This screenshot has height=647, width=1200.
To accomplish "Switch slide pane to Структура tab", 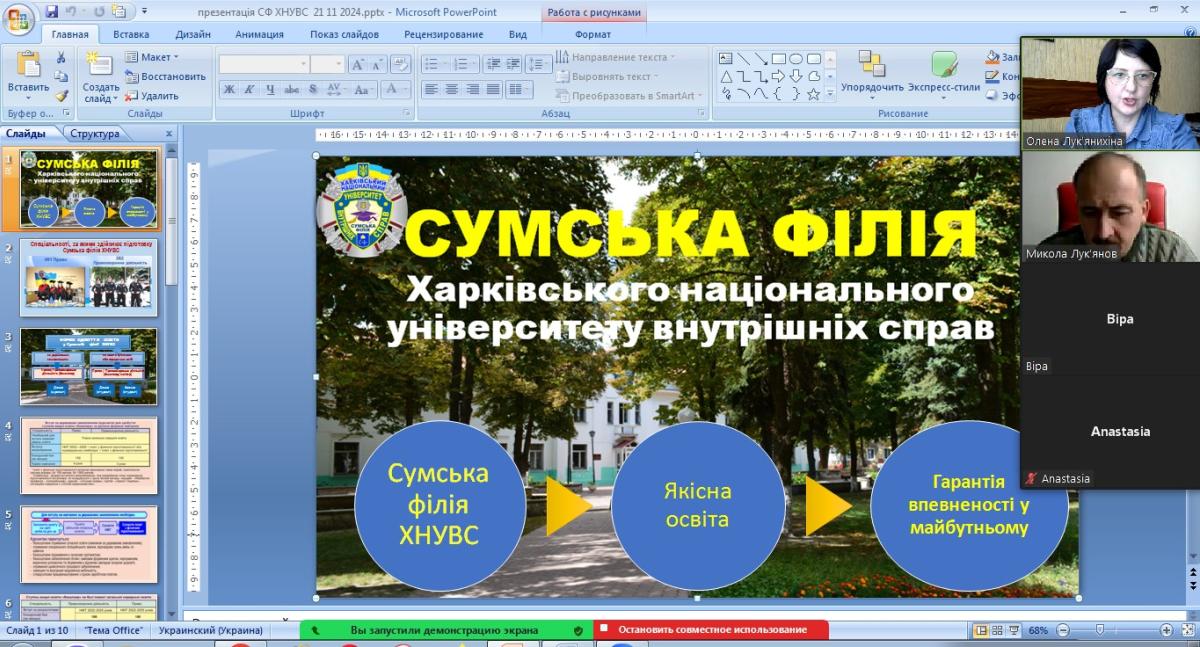I will 95,133.
